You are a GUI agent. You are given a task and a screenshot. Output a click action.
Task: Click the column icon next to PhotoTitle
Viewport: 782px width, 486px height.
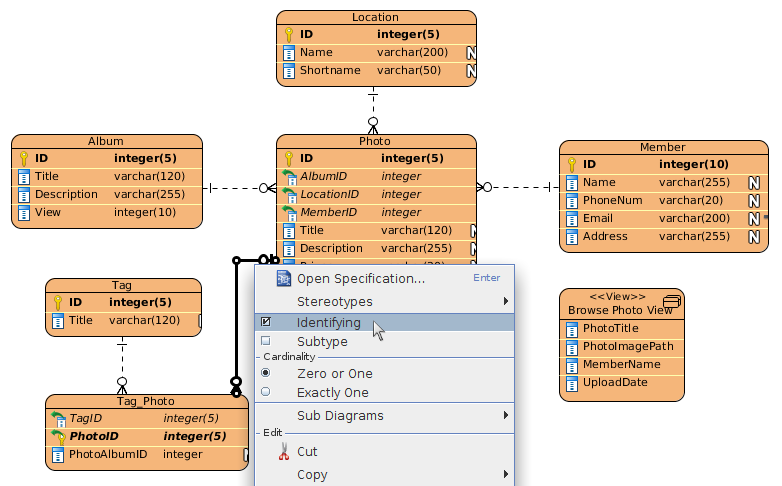571,328
